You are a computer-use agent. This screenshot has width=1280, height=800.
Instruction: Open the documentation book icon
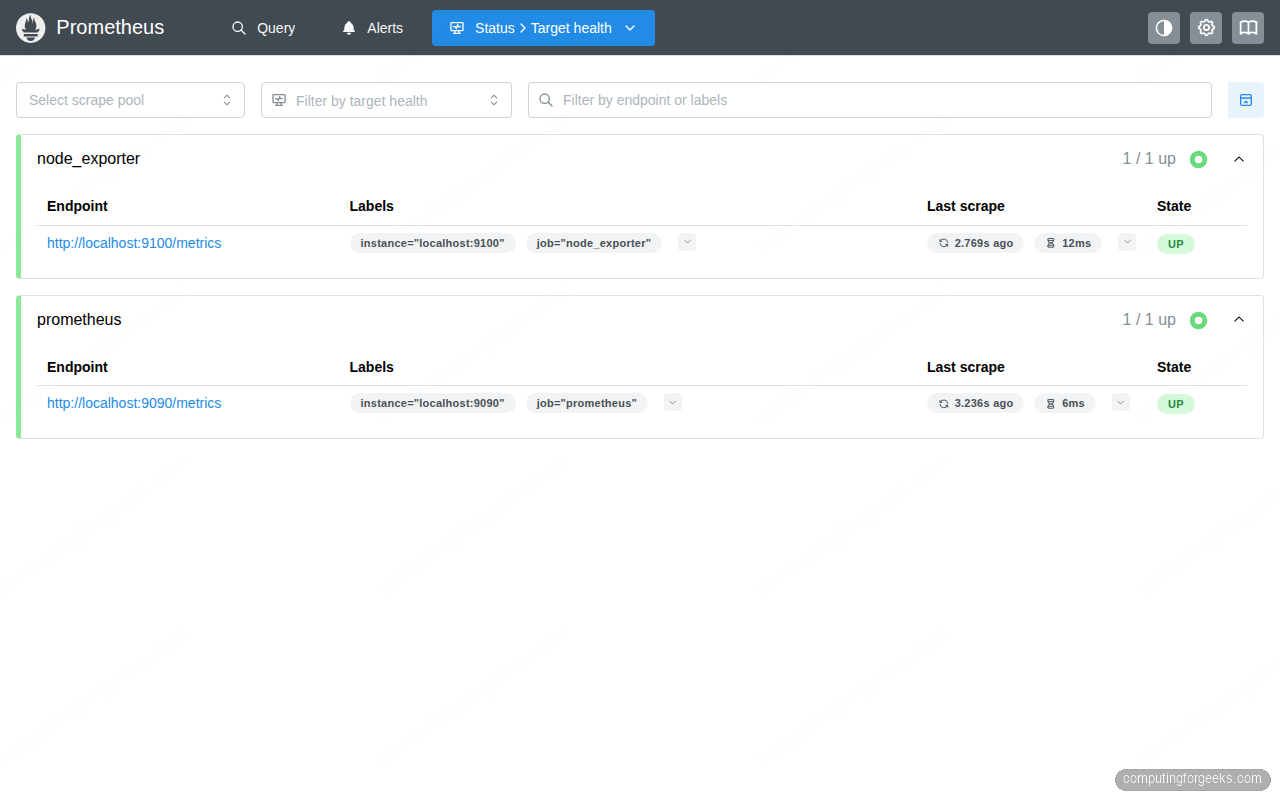tap(1247, 27)
